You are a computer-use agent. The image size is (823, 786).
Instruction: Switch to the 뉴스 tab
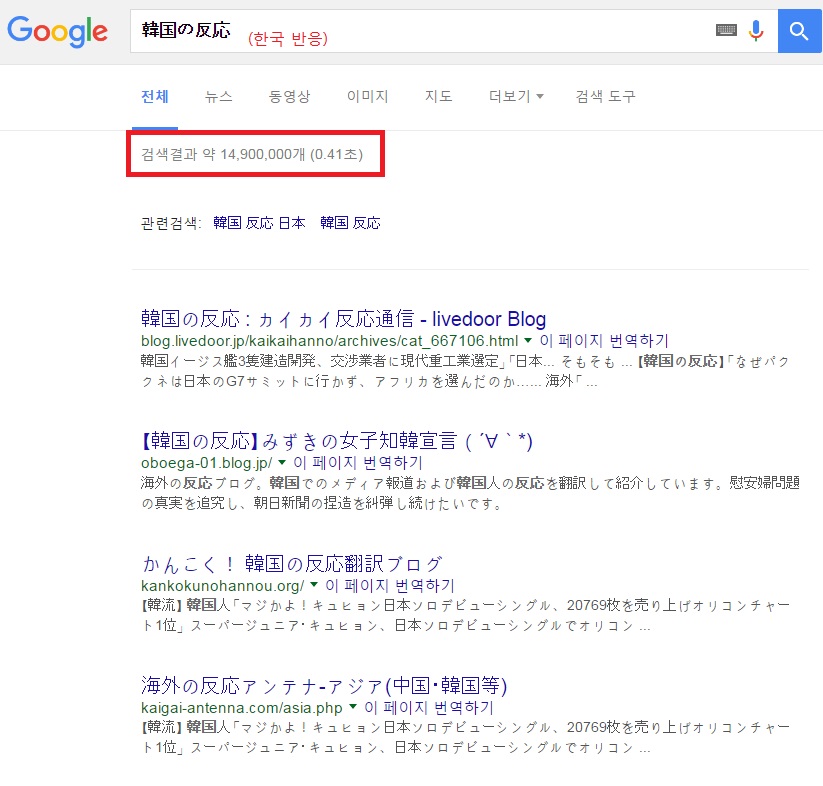(218, 97)
